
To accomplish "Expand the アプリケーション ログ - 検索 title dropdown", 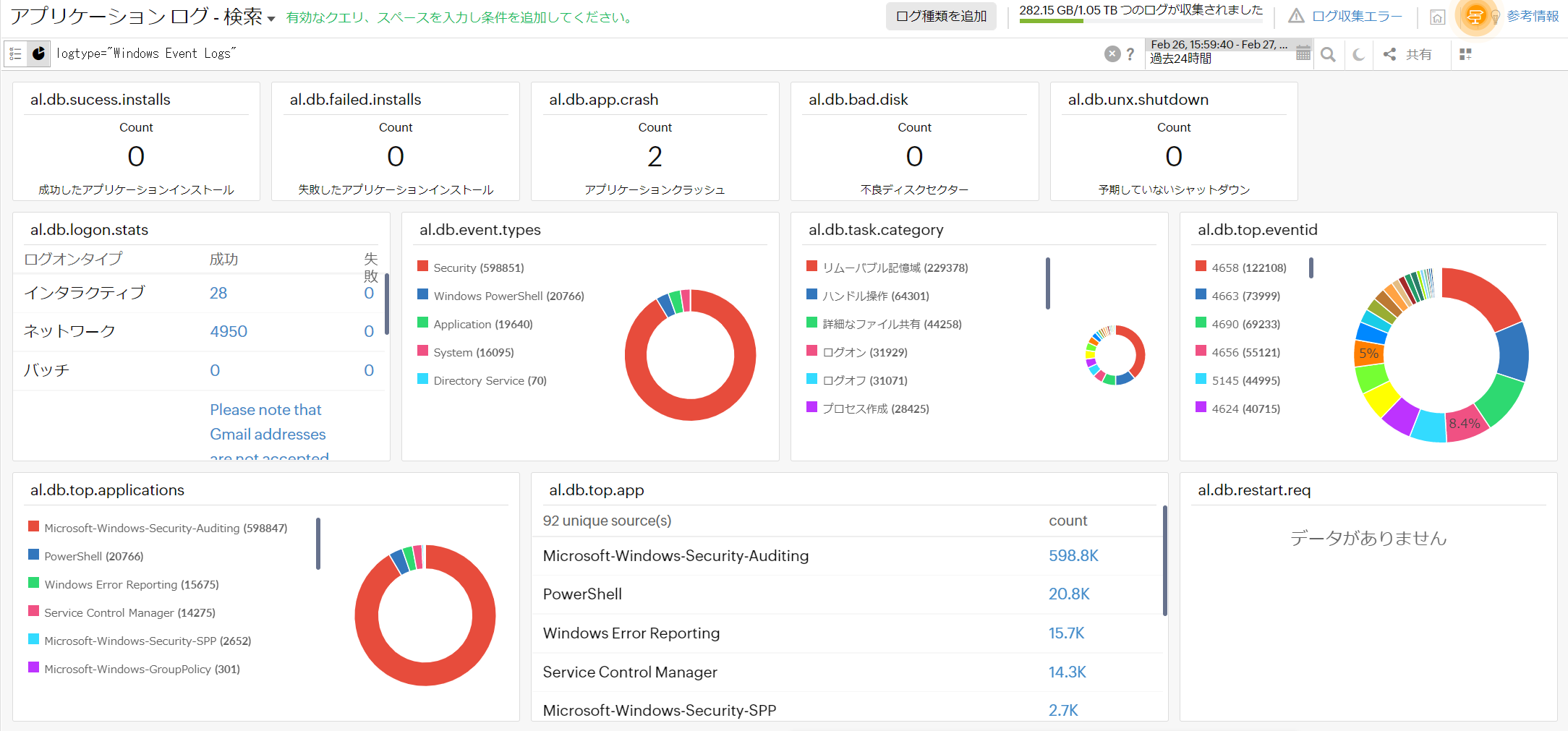I will pos(271,18).
